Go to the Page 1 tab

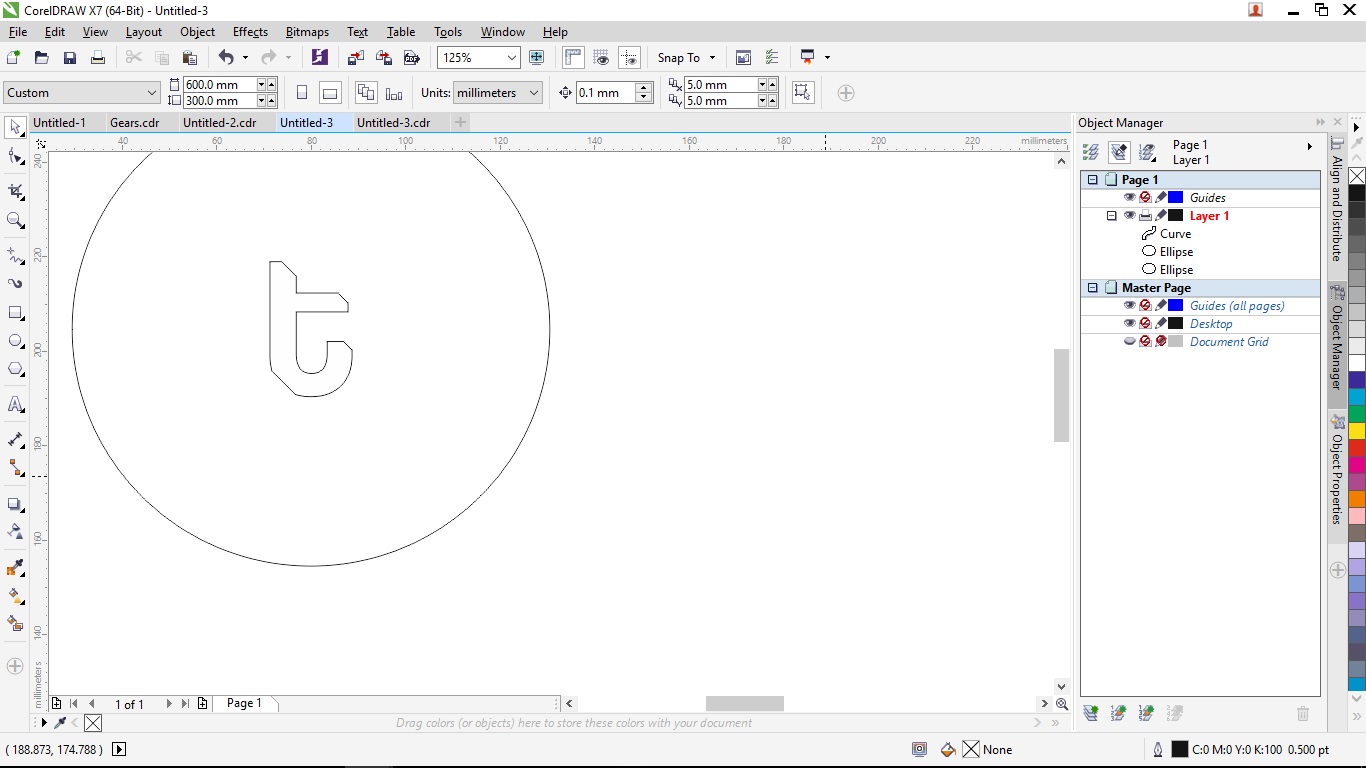244,704
